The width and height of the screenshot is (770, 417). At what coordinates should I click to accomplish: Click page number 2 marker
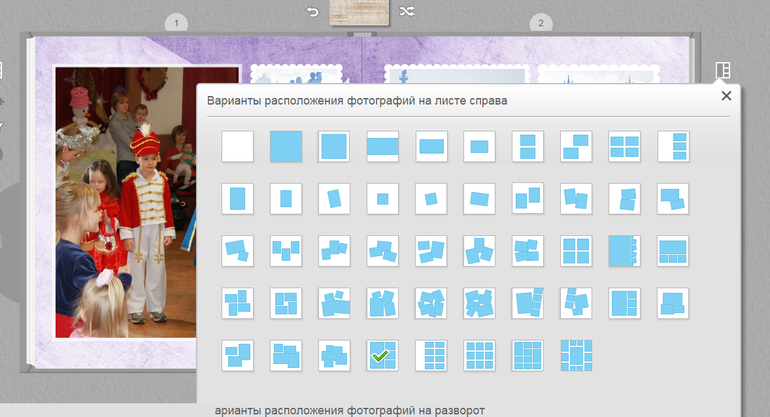pyautogui.click(x=541, y=22)
